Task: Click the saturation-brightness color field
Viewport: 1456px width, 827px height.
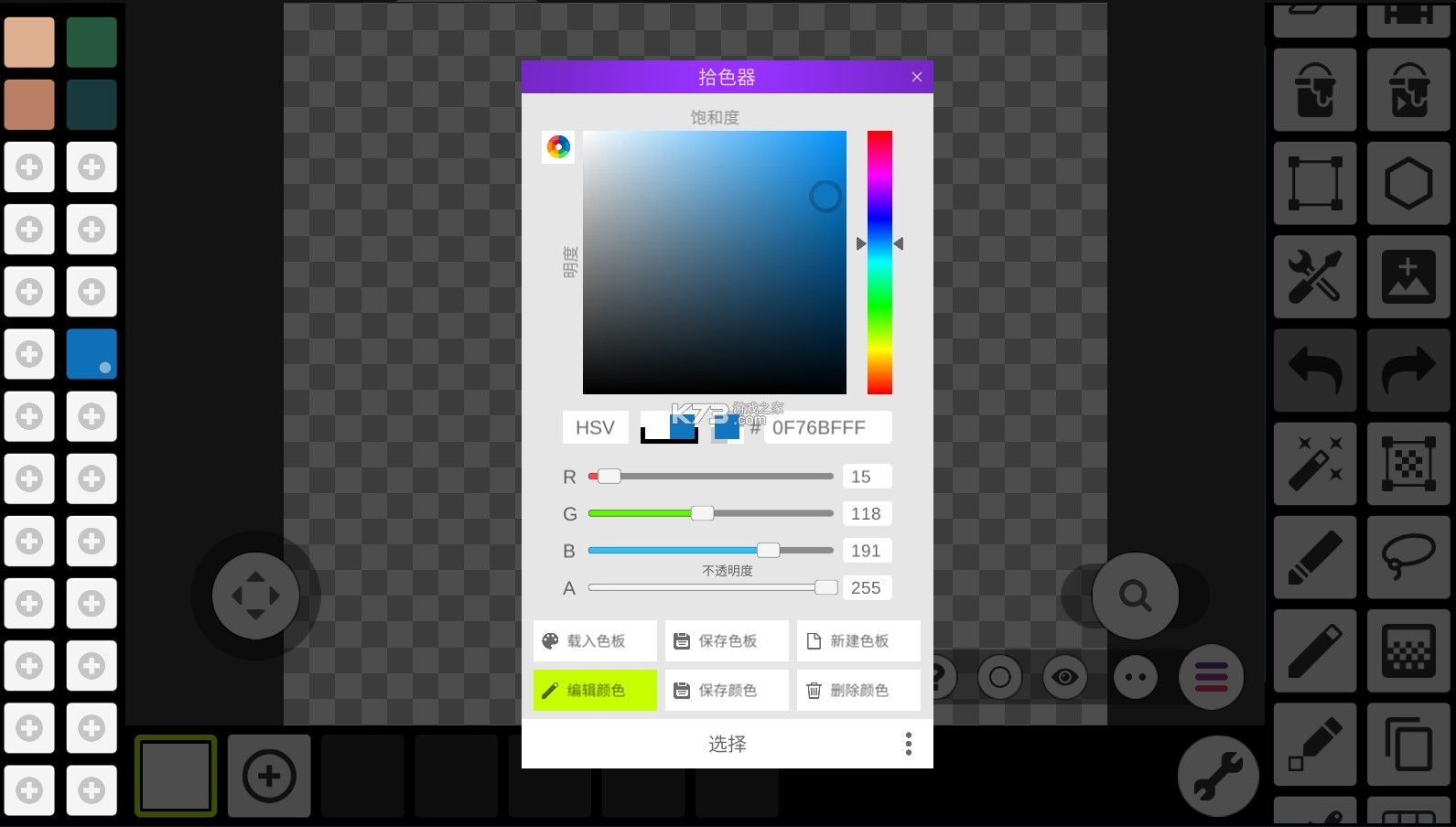Action: (715, 263)
